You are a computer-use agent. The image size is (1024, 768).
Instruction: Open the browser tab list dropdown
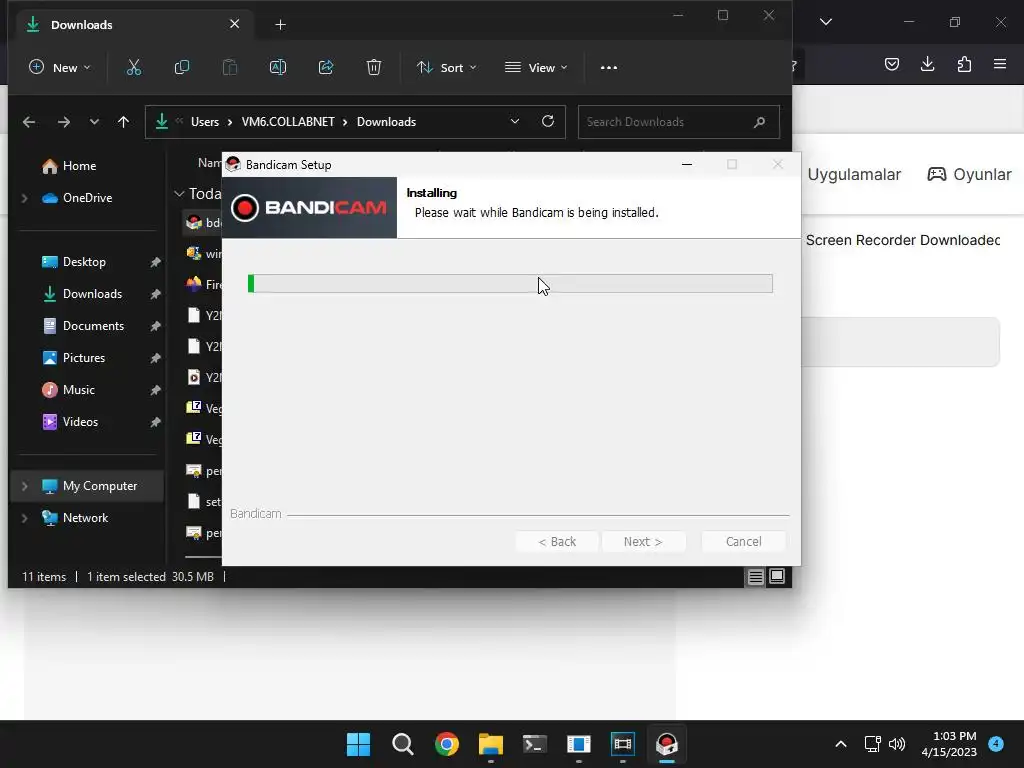825,22
